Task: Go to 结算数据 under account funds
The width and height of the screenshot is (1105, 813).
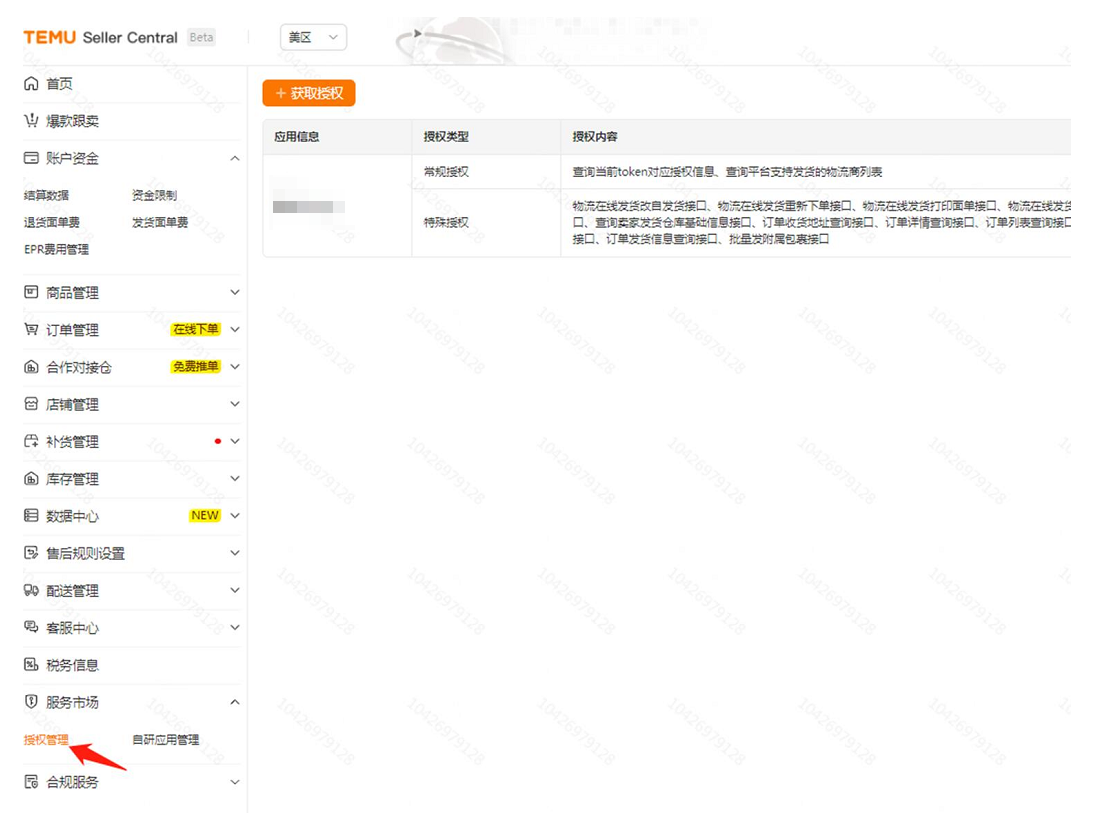Action: (47, 195)
